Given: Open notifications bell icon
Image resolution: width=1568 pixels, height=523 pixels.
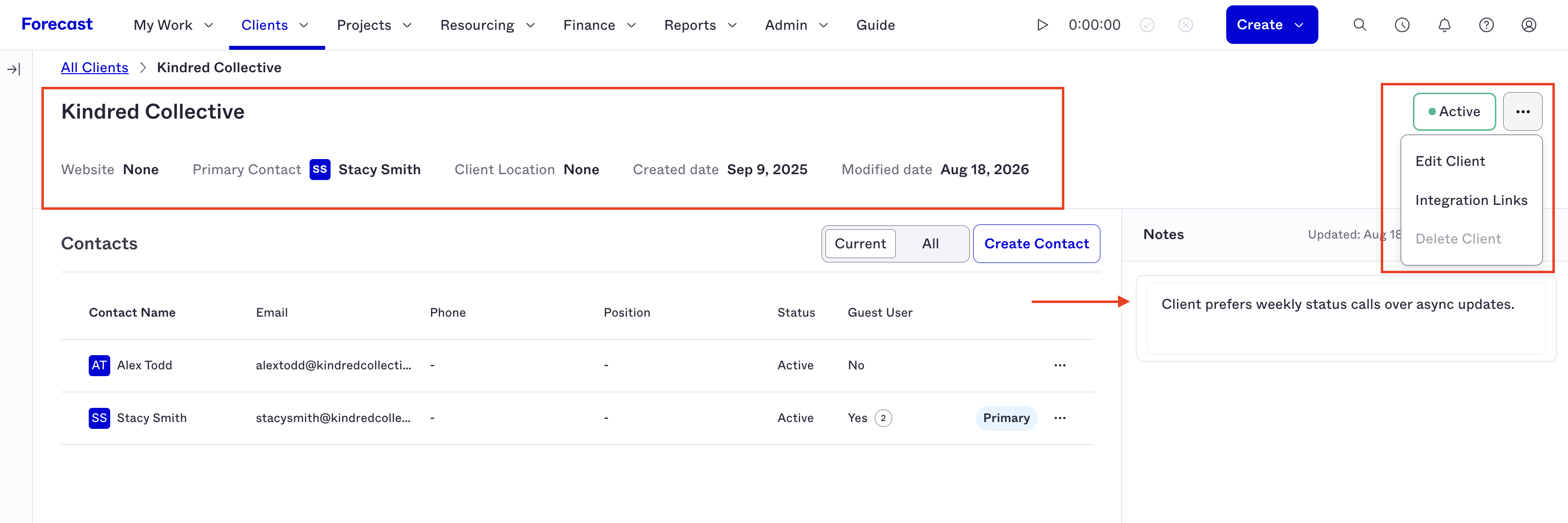Looking at the screenshot, I should click(x=1444, y=25).
